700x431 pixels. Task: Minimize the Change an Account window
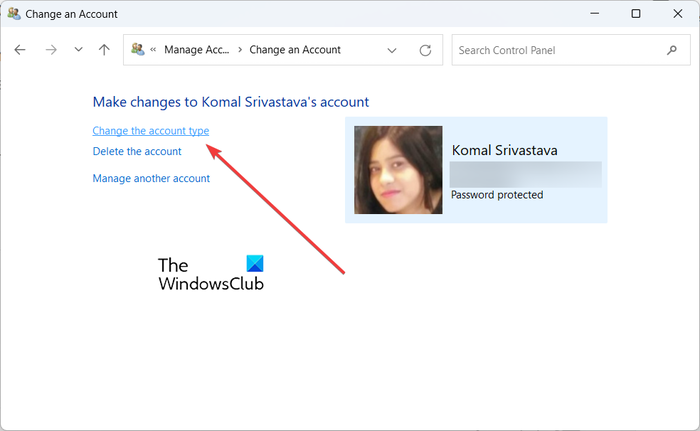tap(594, 14)
